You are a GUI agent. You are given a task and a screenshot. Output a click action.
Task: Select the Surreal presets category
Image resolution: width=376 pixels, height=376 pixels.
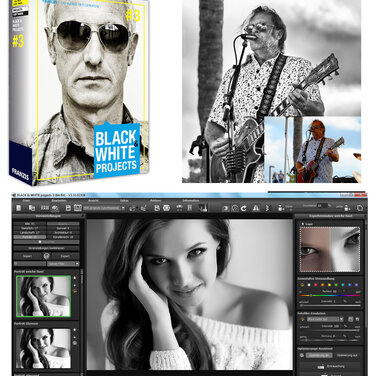tap(63, 228)
